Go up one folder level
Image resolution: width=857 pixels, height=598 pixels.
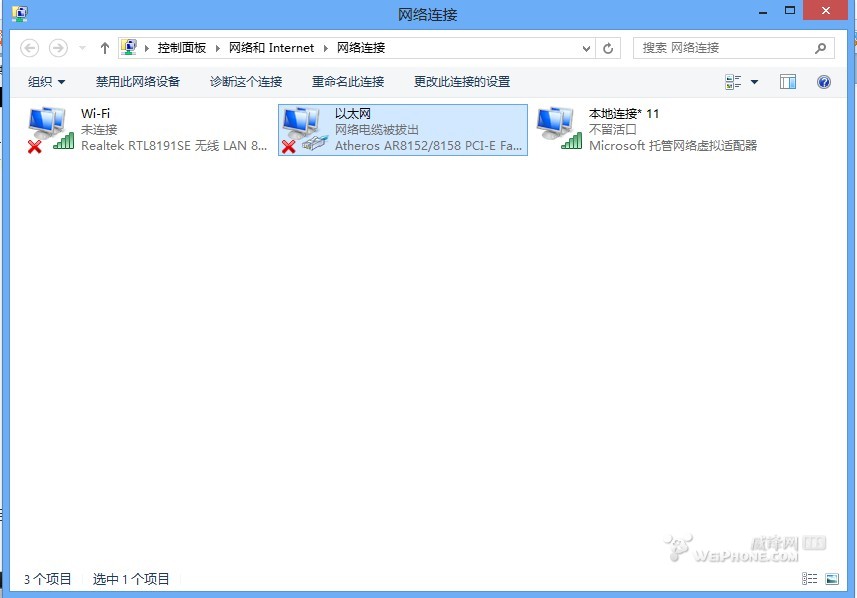[104, 48]
